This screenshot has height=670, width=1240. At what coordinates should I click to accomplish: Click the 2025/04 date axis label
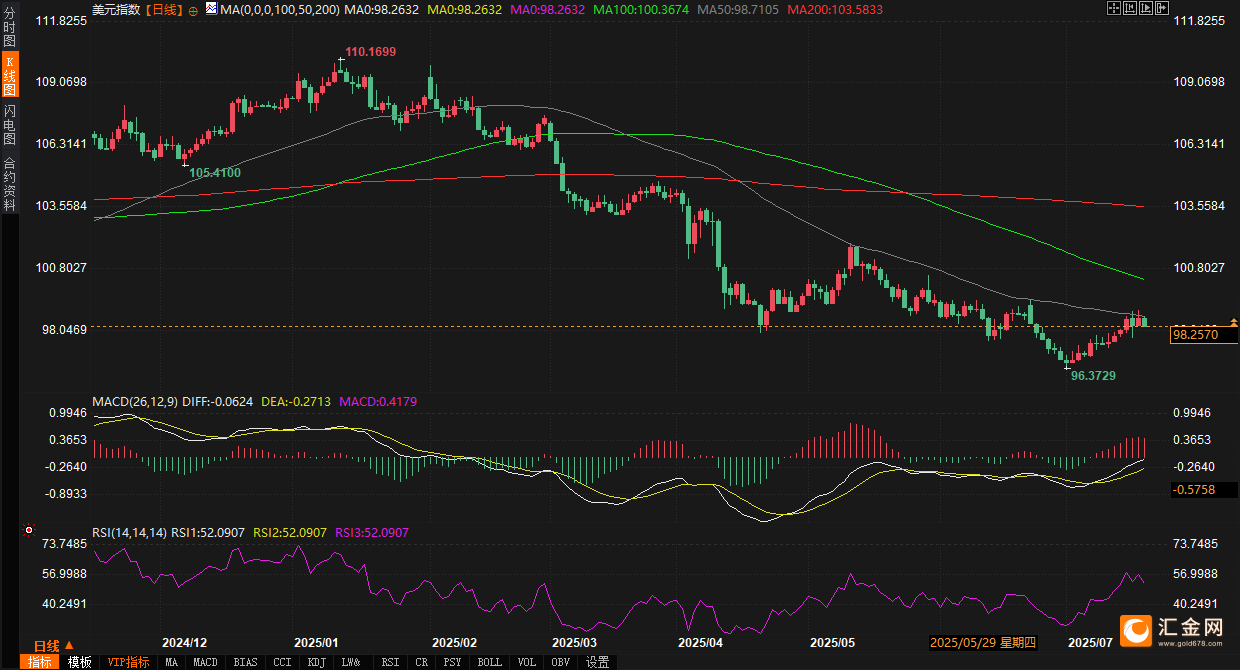(x=700, y=642)
